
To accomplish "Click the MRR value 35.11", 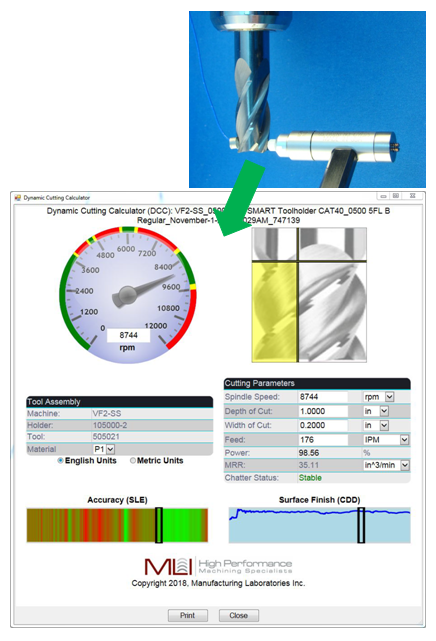I will coord(309,465).
